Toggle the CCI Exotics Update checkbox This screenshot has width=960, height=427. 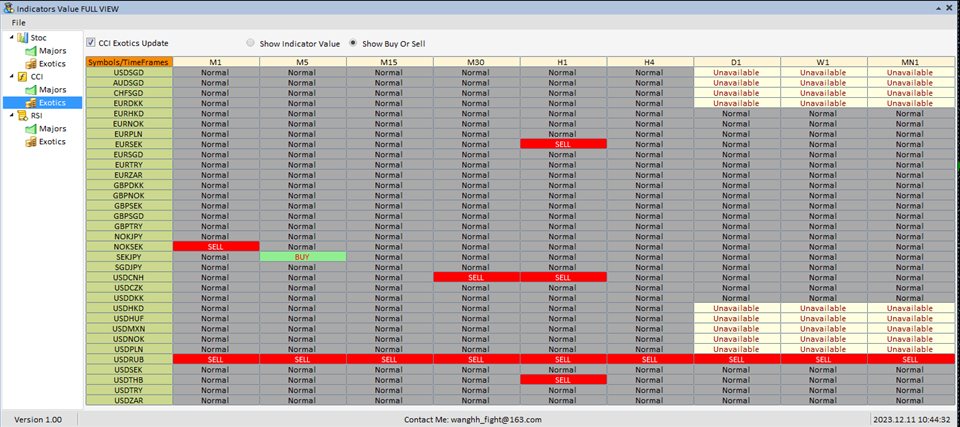point(91,43)
